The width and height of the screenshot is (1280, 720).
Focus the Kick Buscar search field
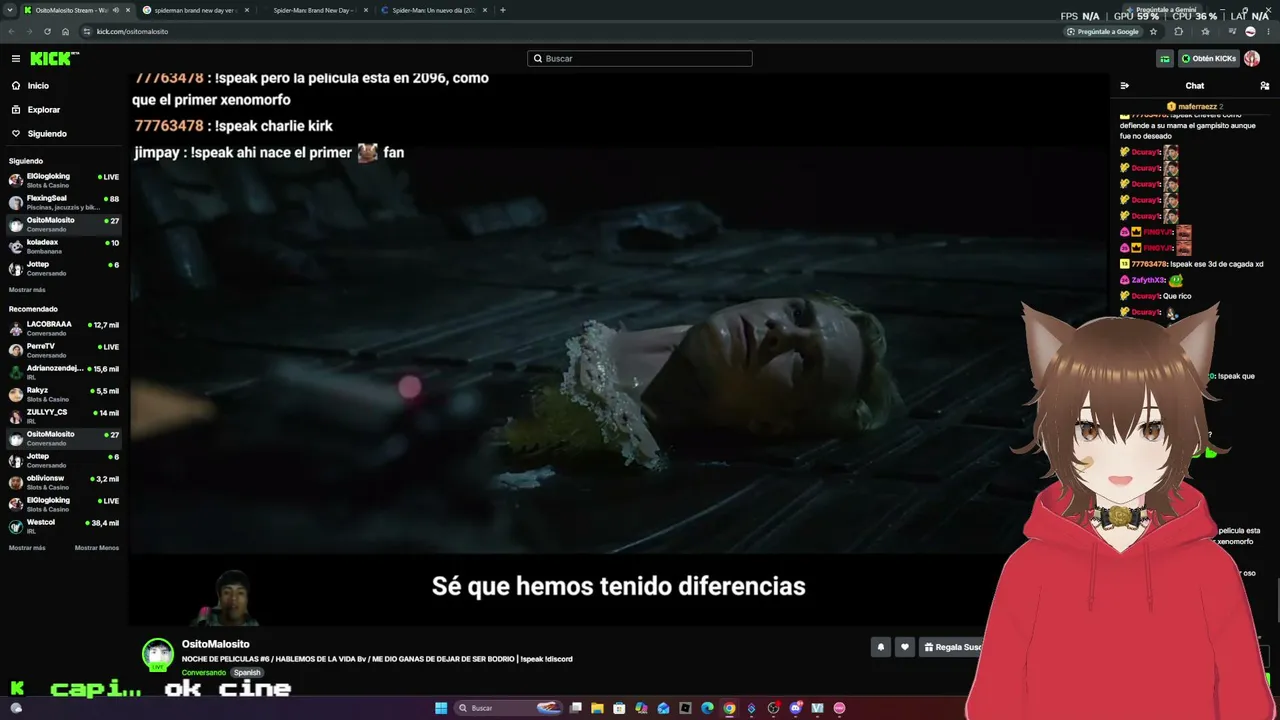tap(640, 59)
